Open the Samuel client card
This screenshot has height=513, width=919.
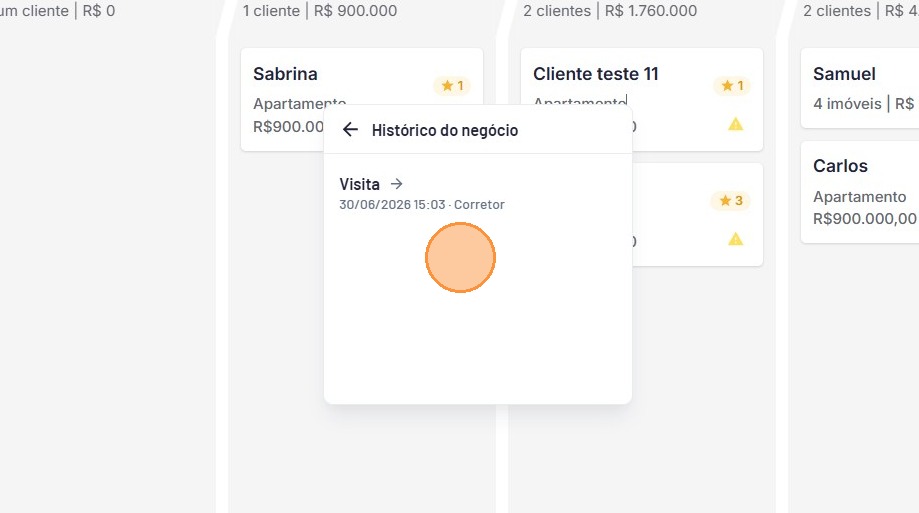[x=860, y=88]
